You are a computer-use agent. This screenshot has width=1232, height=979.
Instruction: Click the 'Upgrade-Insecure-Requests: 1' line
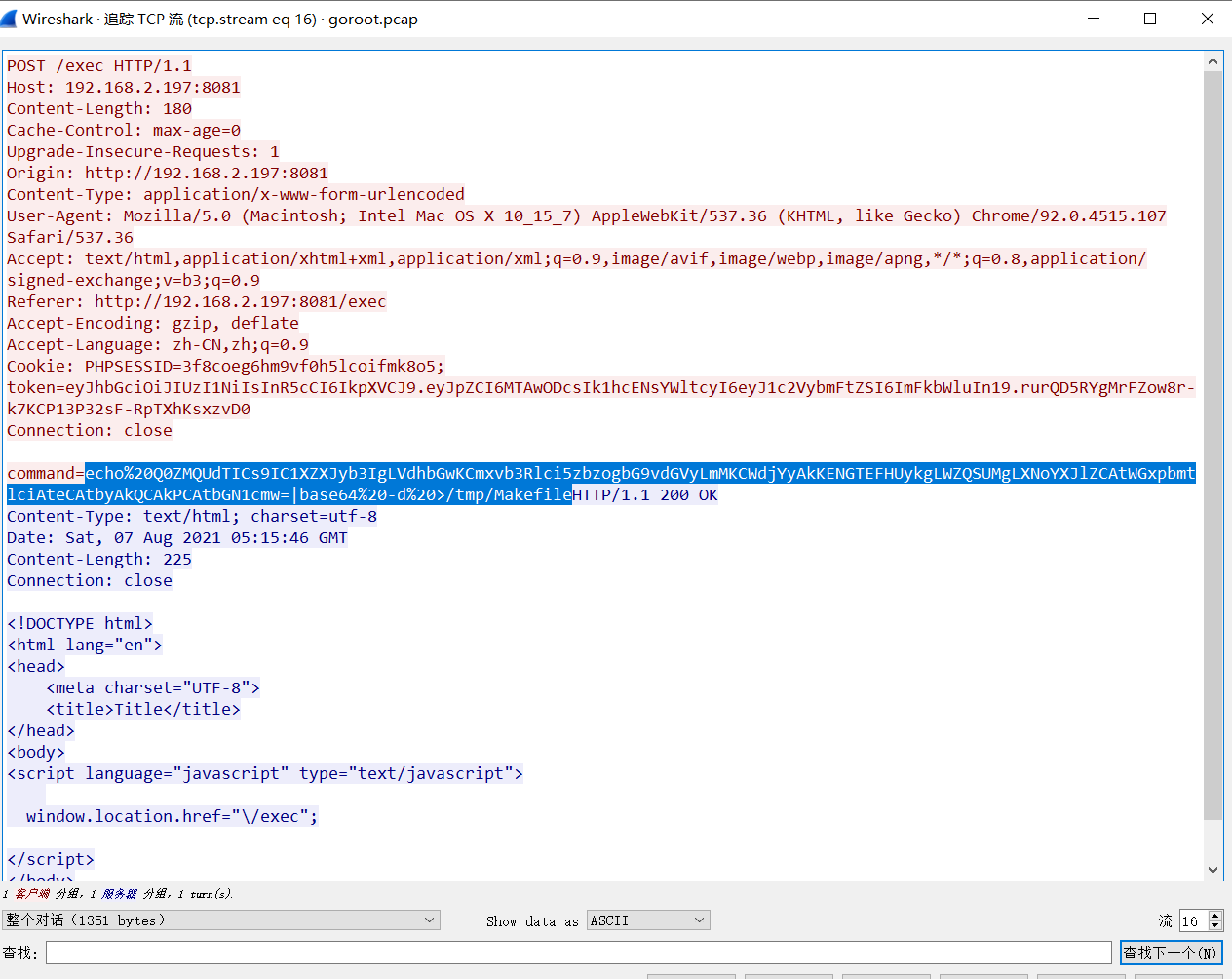(x=143, y=151)
